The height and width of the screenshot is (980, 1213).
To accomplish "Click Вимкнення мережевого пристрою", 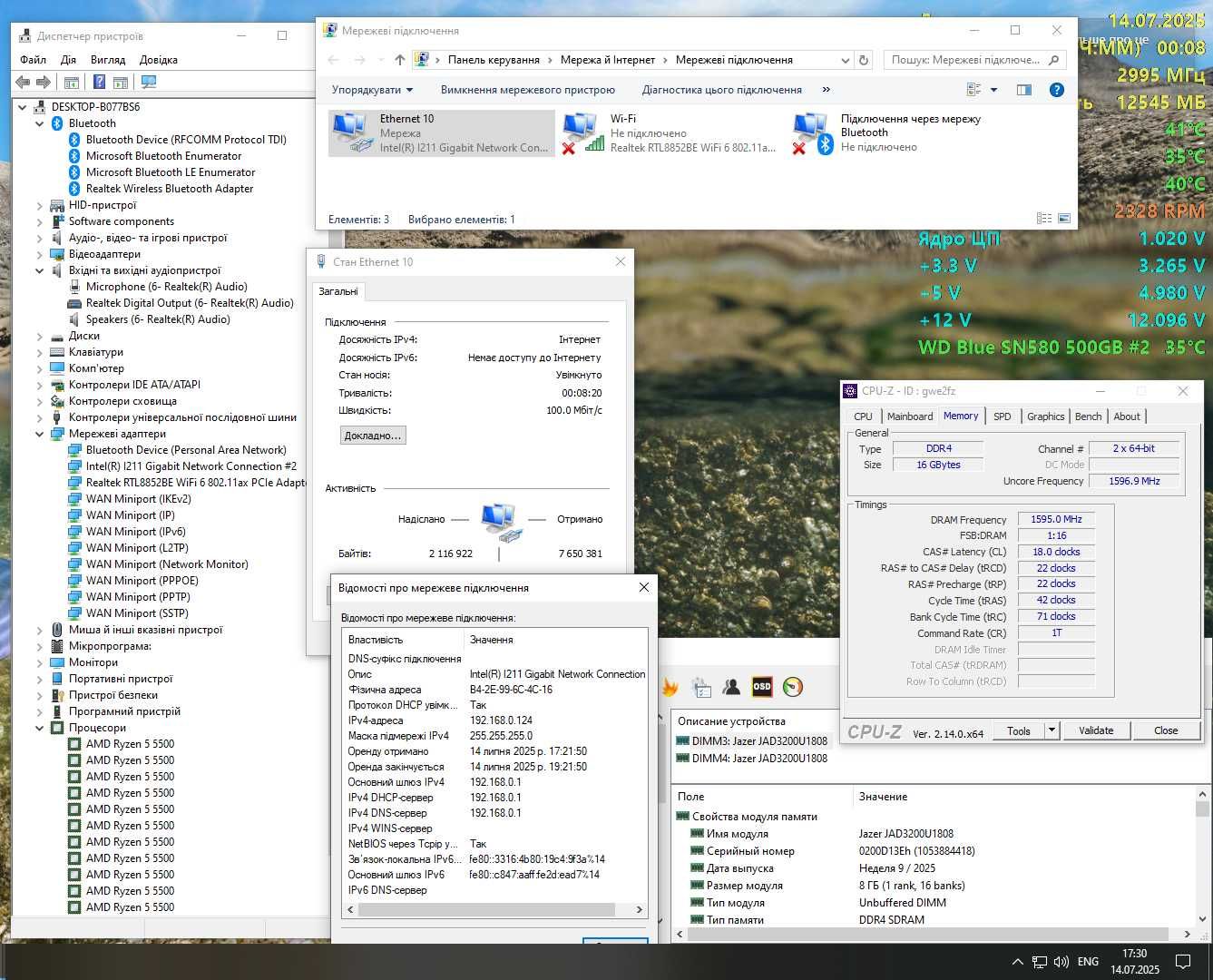I will (528, 90).
